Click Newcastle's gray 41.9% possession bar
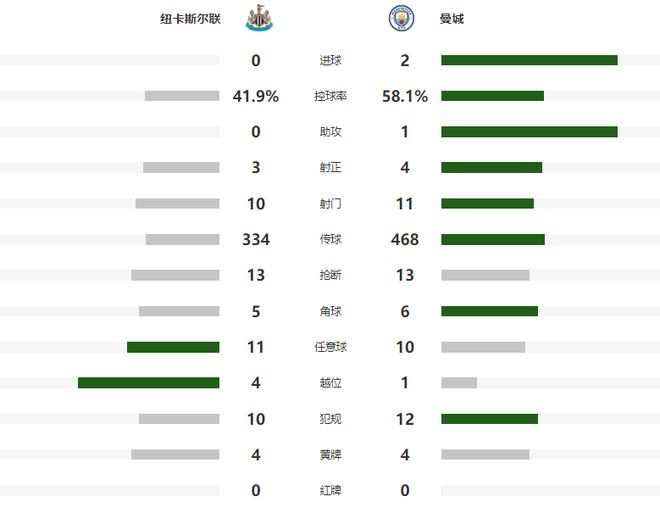The image size is (660, 513). [x=182, y=96]
